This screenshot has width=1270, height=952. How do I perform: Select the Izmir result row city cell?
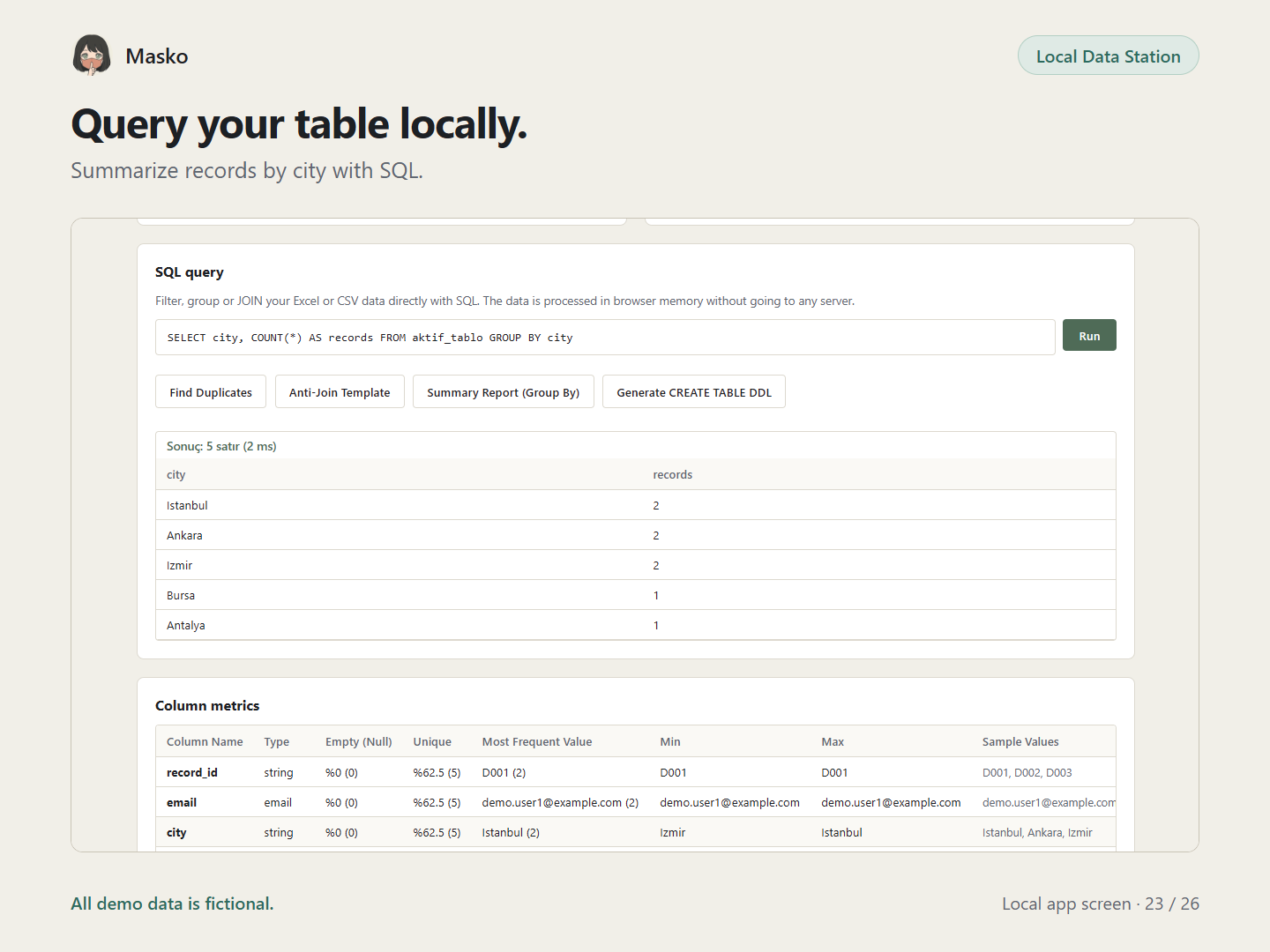179,565
